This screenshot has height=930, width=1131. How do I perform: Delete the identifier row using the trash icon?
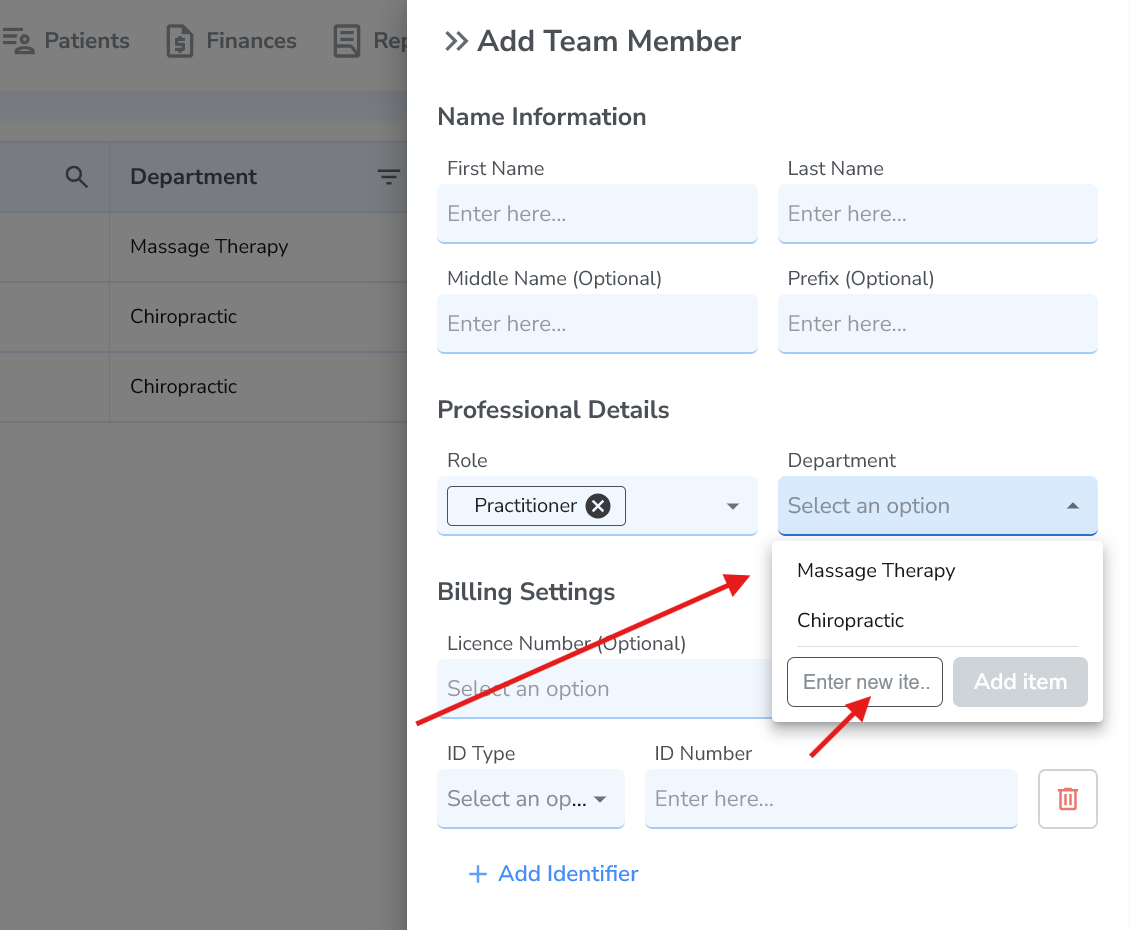pos(1067,798)
